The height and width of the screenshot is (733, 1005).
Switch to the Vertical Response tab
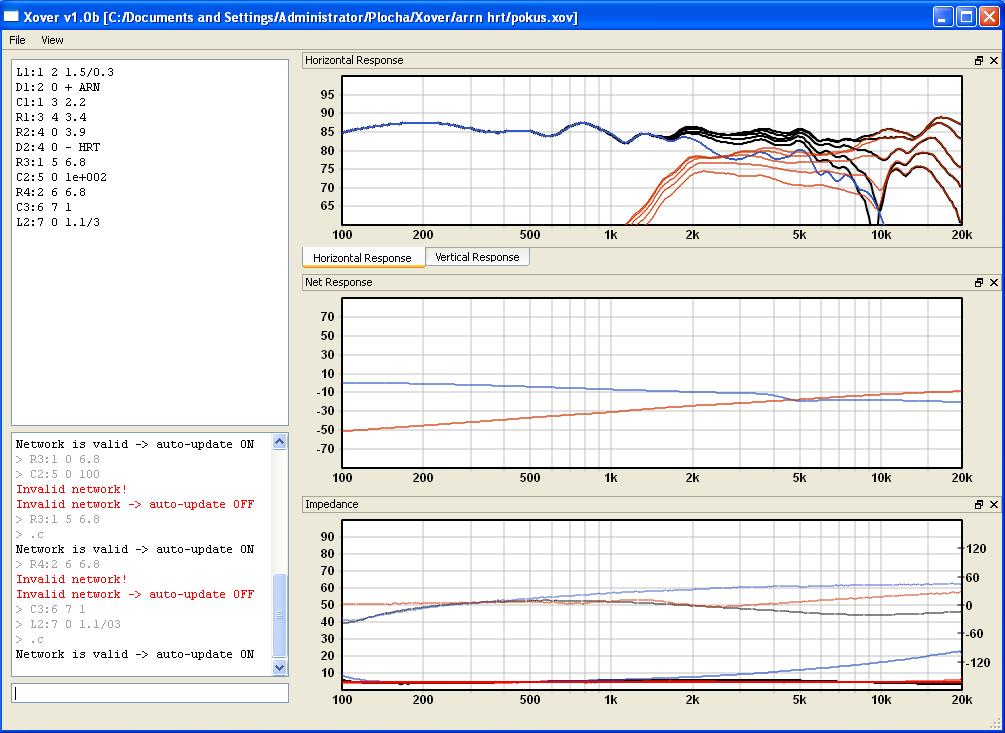pyautogui.click(x=477, y=257)
